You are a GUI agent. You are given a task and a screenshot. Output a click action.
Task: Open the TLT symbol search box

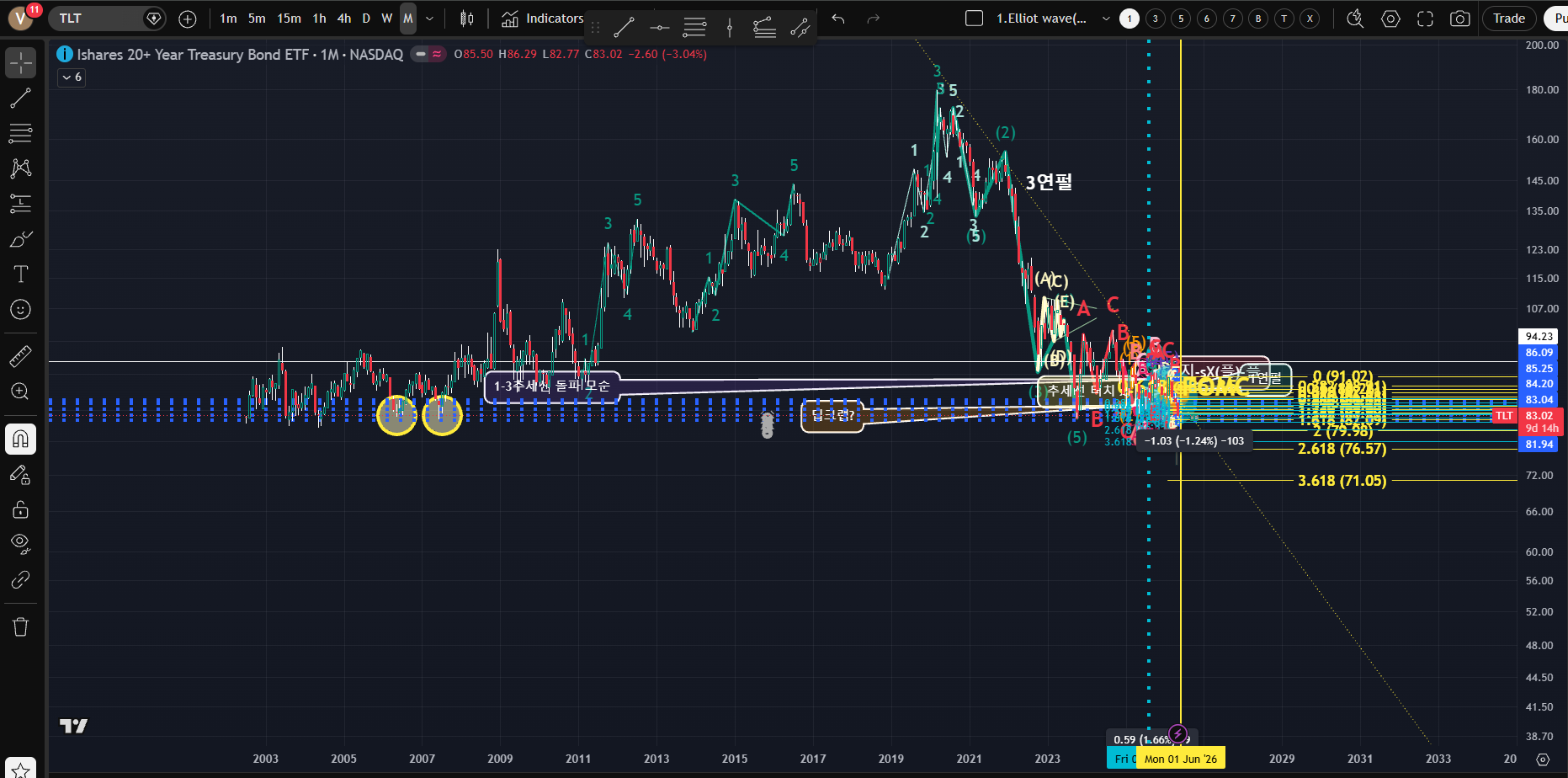(x=107, y=19)
